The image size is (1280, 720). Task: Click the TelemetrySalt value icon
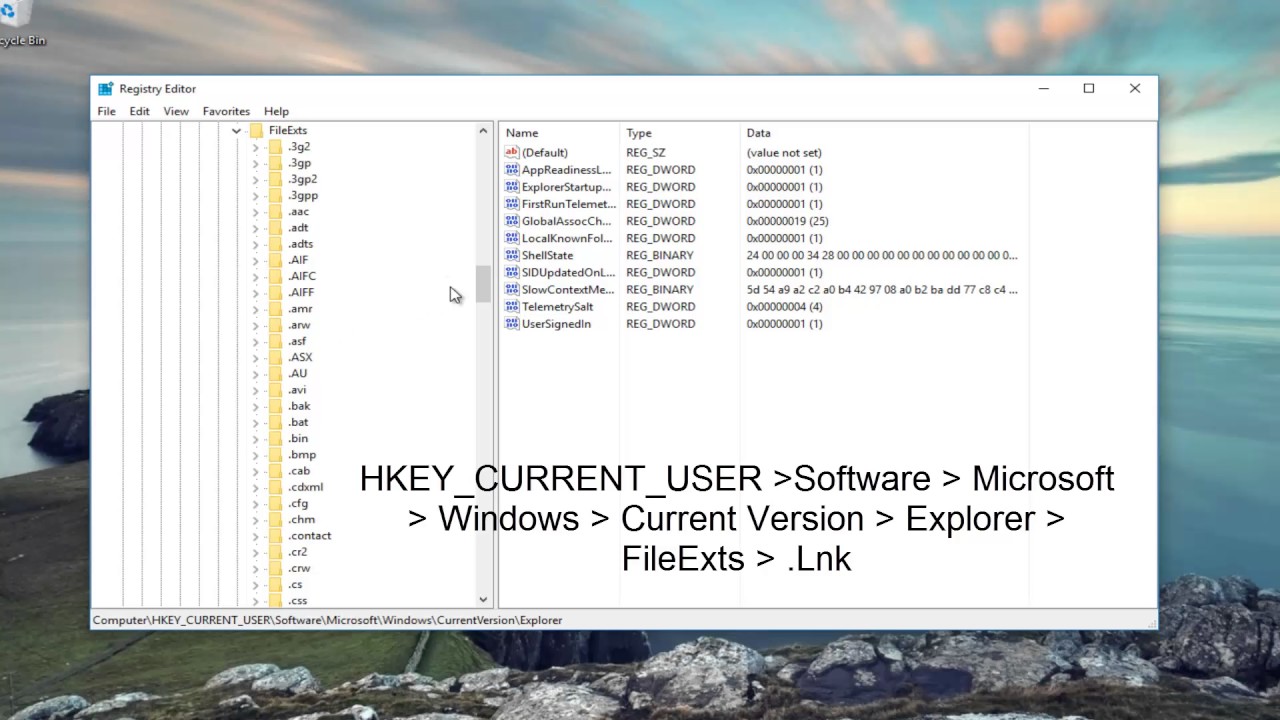coord(512,307)
